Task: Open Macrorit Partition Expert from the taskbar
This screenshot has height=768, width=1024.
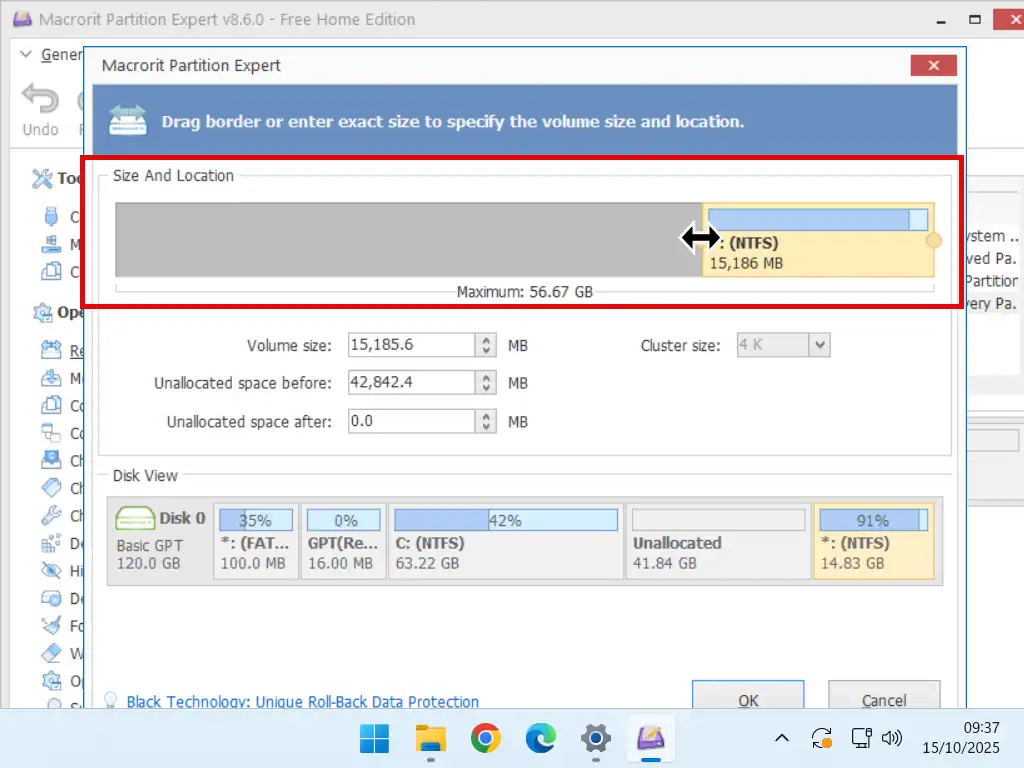Action: [x=651, y=739]
